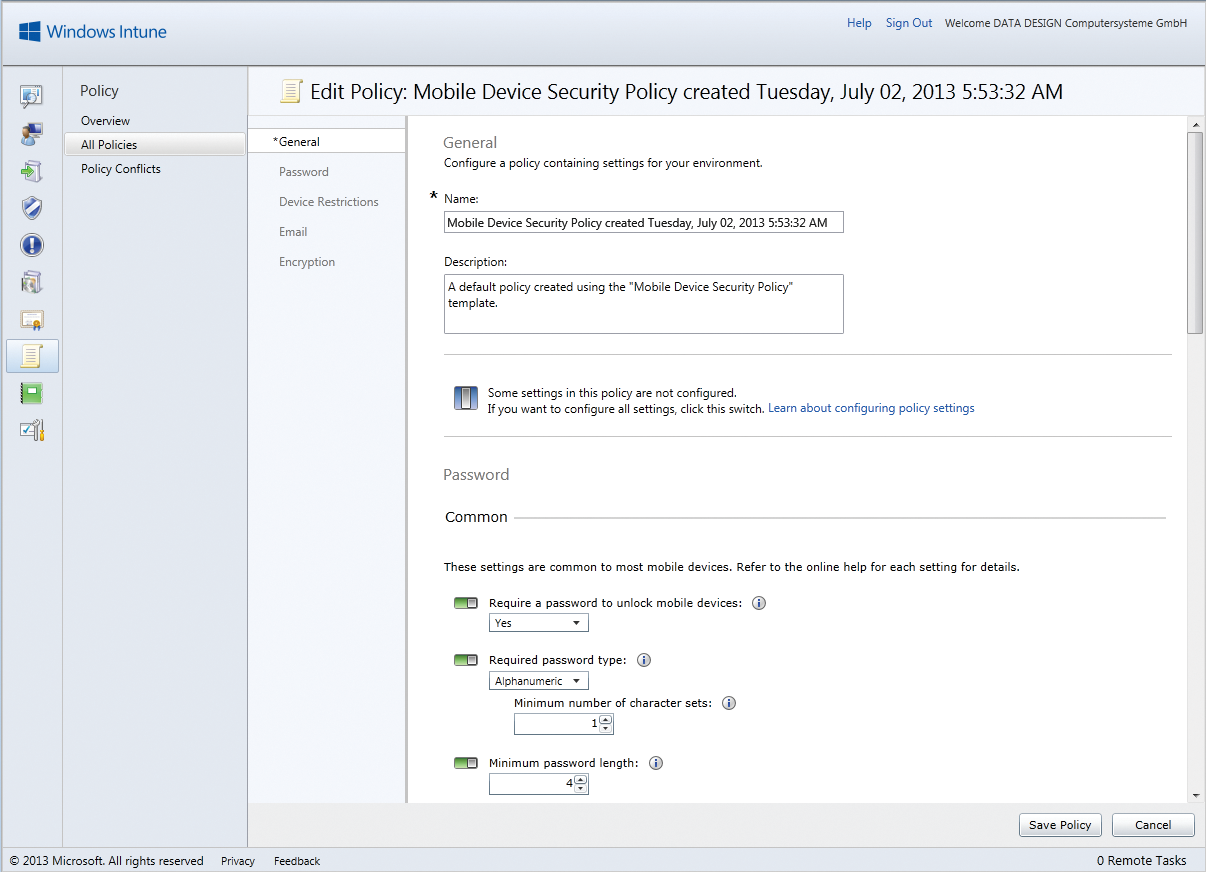
Task: Open the Licenses certificate workspace icon
Action: (x=32, y=319)
